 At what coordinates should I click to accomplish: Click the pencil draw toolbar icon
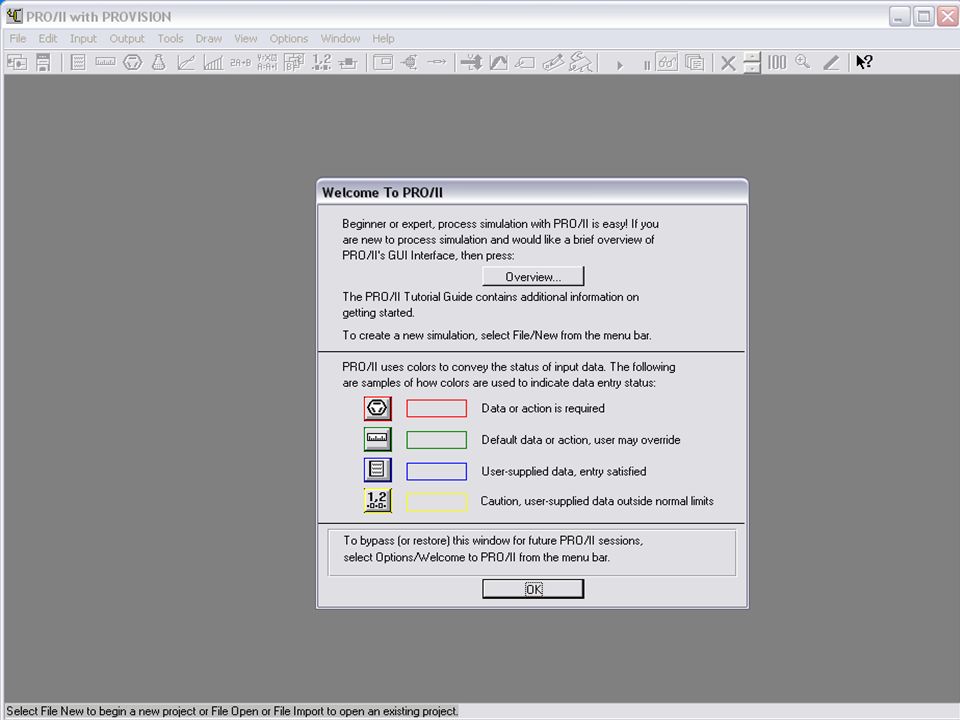831,62
